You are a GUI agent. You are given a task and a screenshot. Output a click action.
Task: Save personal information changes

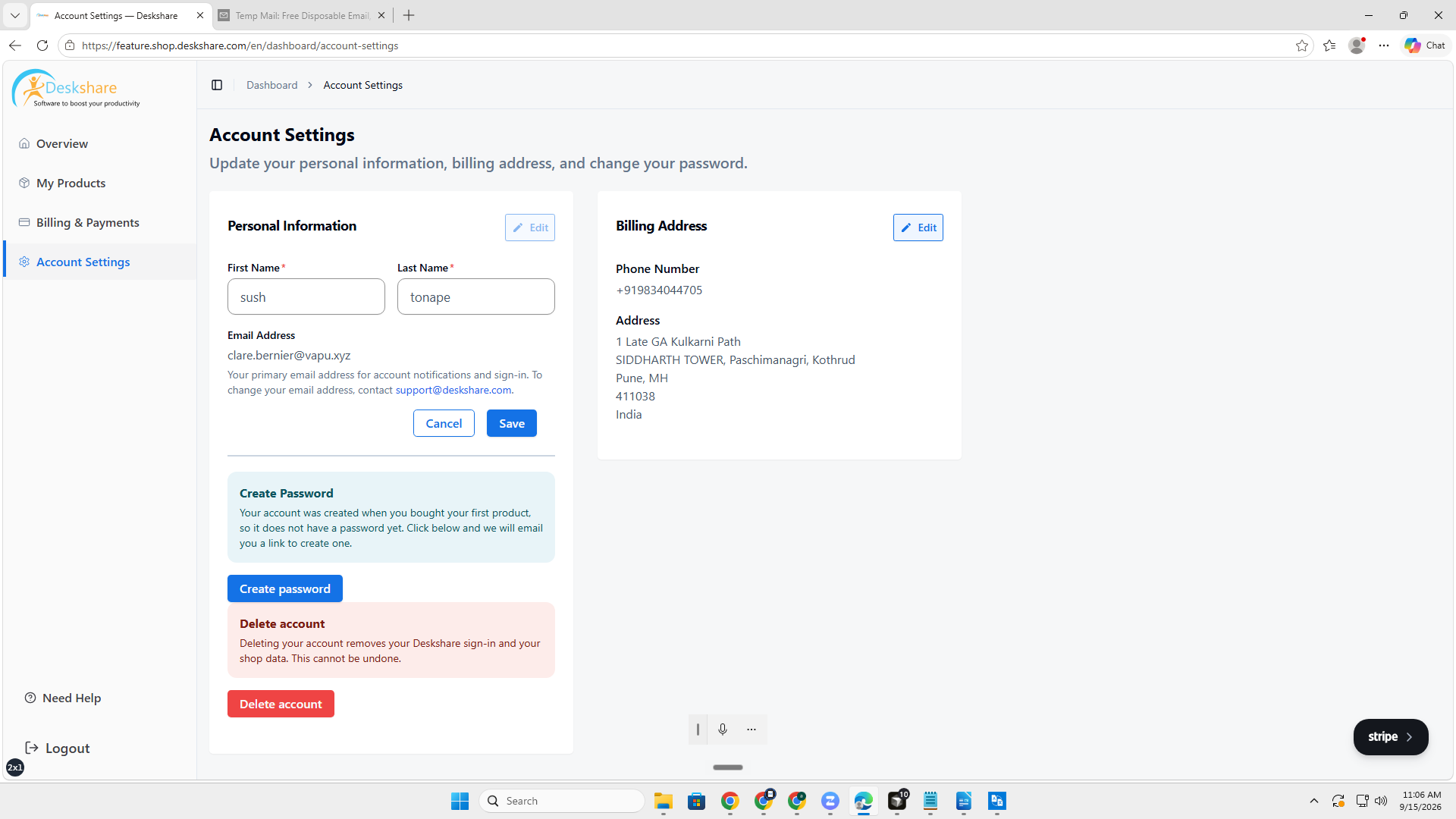pyautogui.click(x=512, y=423)
